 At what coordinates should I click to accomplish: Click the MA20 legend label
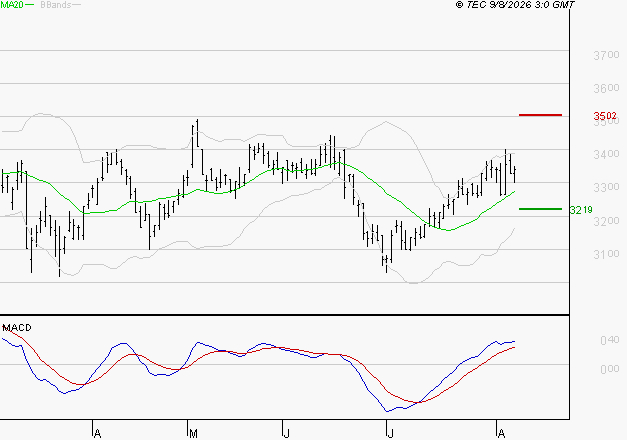[12, 5]
